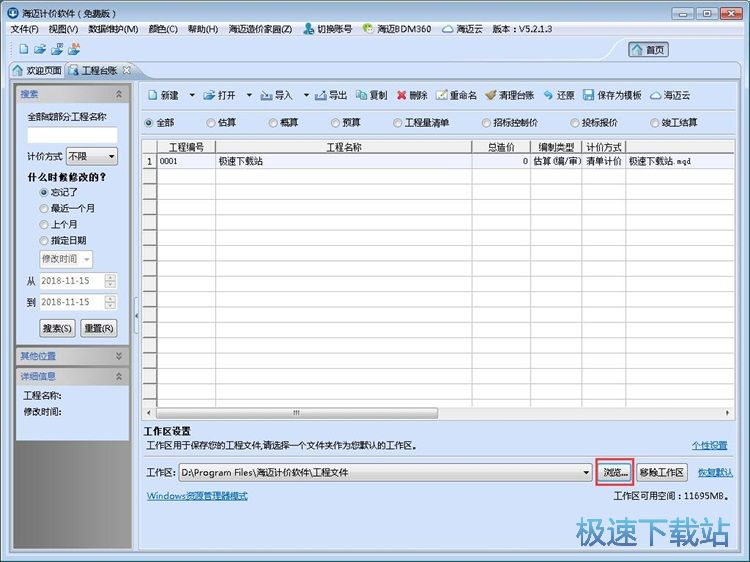The width and height of the screenshot is (750, 562).
Task: Click the 重命名 (Rename) toolbar item
Action: click(x=456, y=95)
